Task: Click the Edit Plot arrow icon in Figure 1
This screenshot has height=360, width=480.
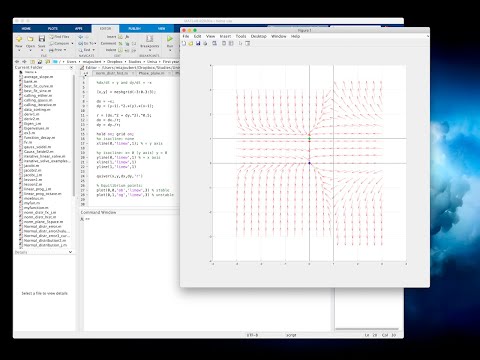Action: click(x=240, y=43)
